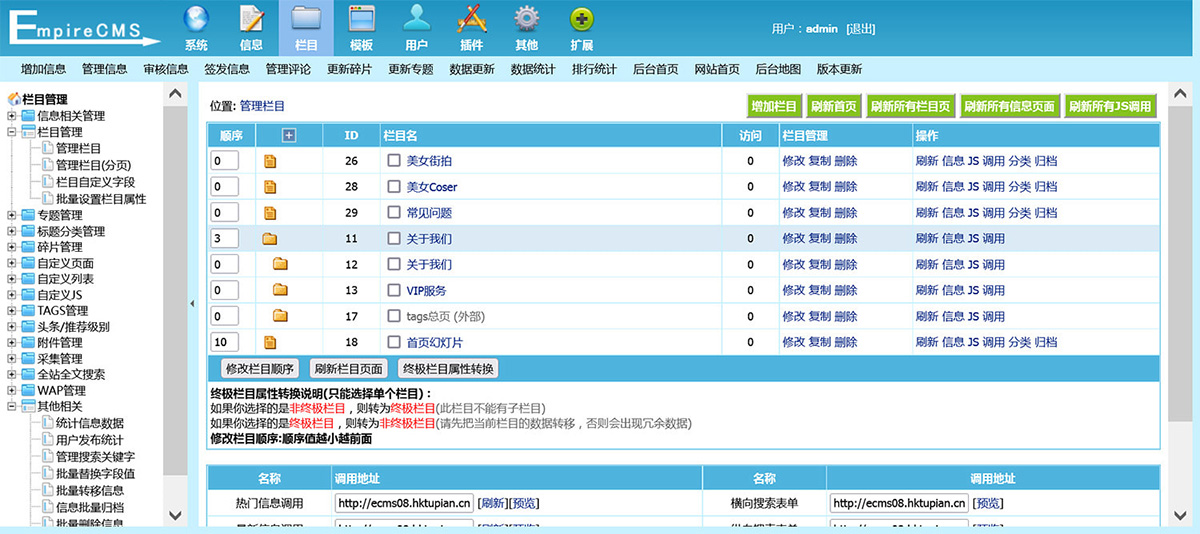Image resolution: width=1200 pixels, height=534 pixels.
Task: Click the 插件 tools icon in top navigation
Action: 471,19
